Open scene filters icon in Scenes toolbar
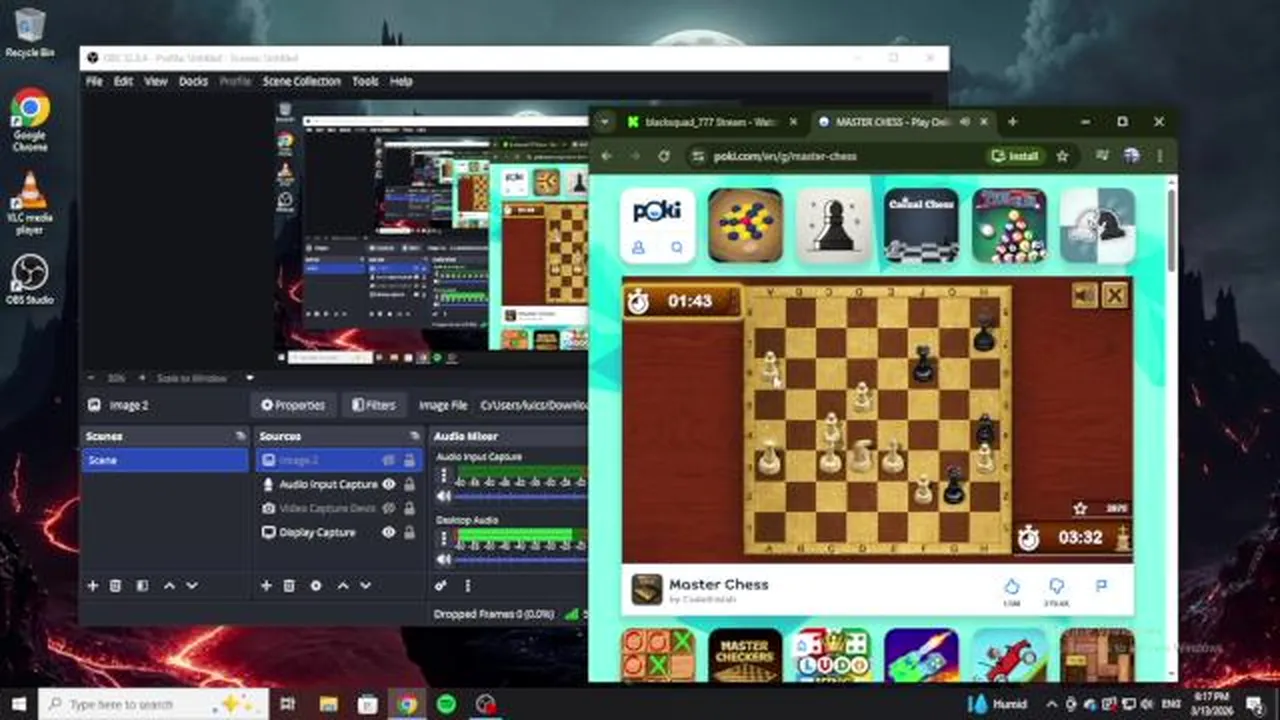The width and height of the screenshot is (1280, 720). pyautogui.click(x=141, y=586)
